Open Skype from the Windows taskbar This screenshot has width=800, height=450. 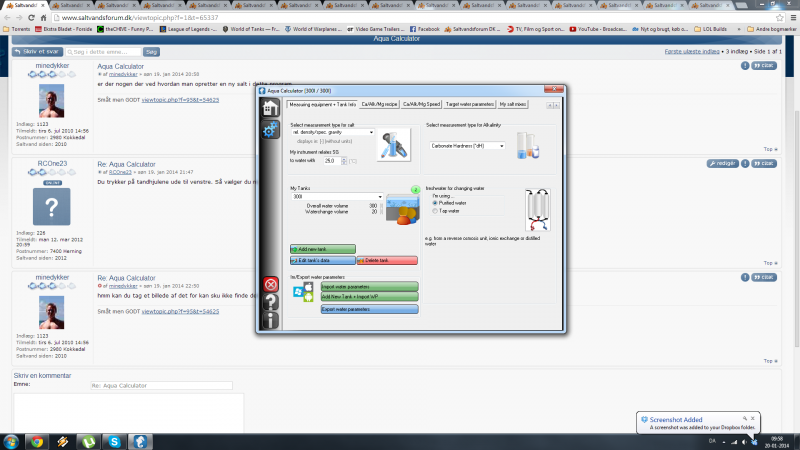pyautogui.click(x=114, y=440)
